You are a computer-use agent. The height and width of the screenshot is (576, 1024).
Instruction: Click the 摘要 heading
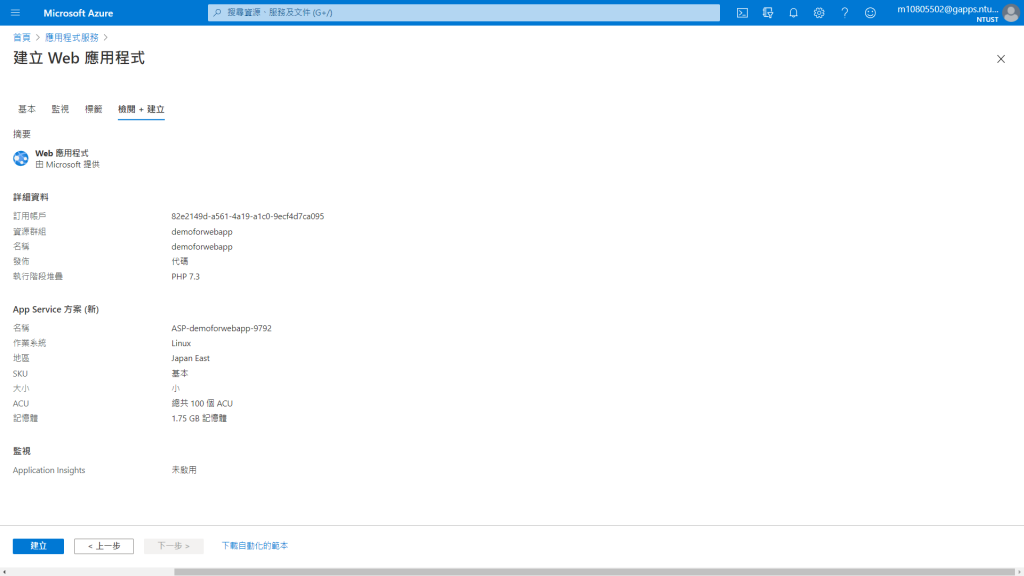(x=22, y=134)
